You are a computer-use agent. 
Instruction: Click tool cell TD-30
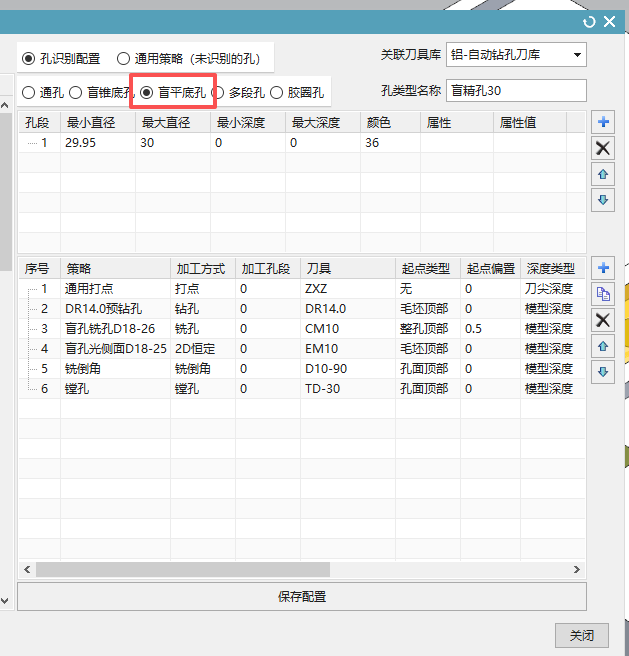[x=348, y=389]
